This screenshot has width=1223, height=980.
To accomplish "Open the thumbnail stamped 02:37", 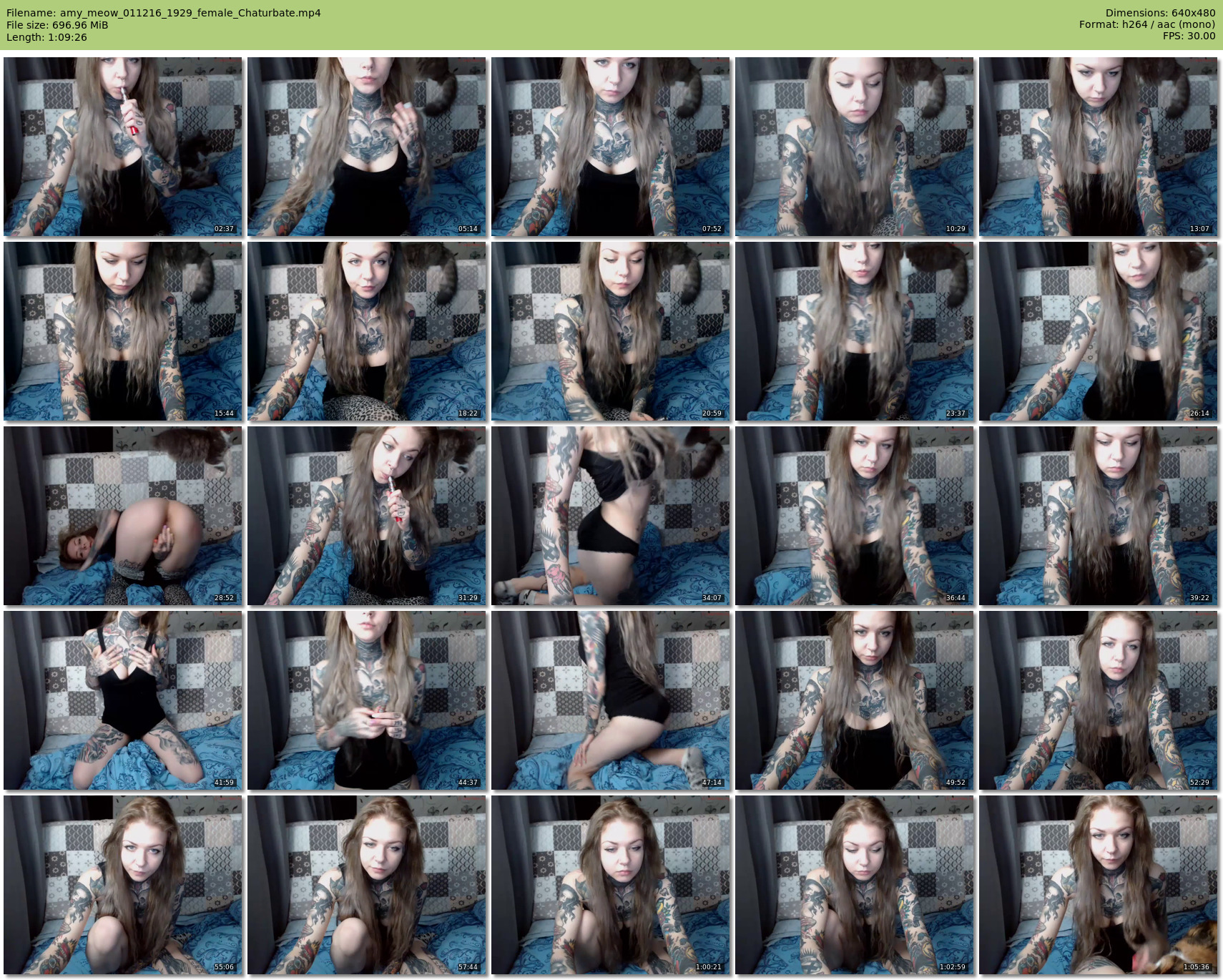I will pyautogui.click(x=123, y=147).
